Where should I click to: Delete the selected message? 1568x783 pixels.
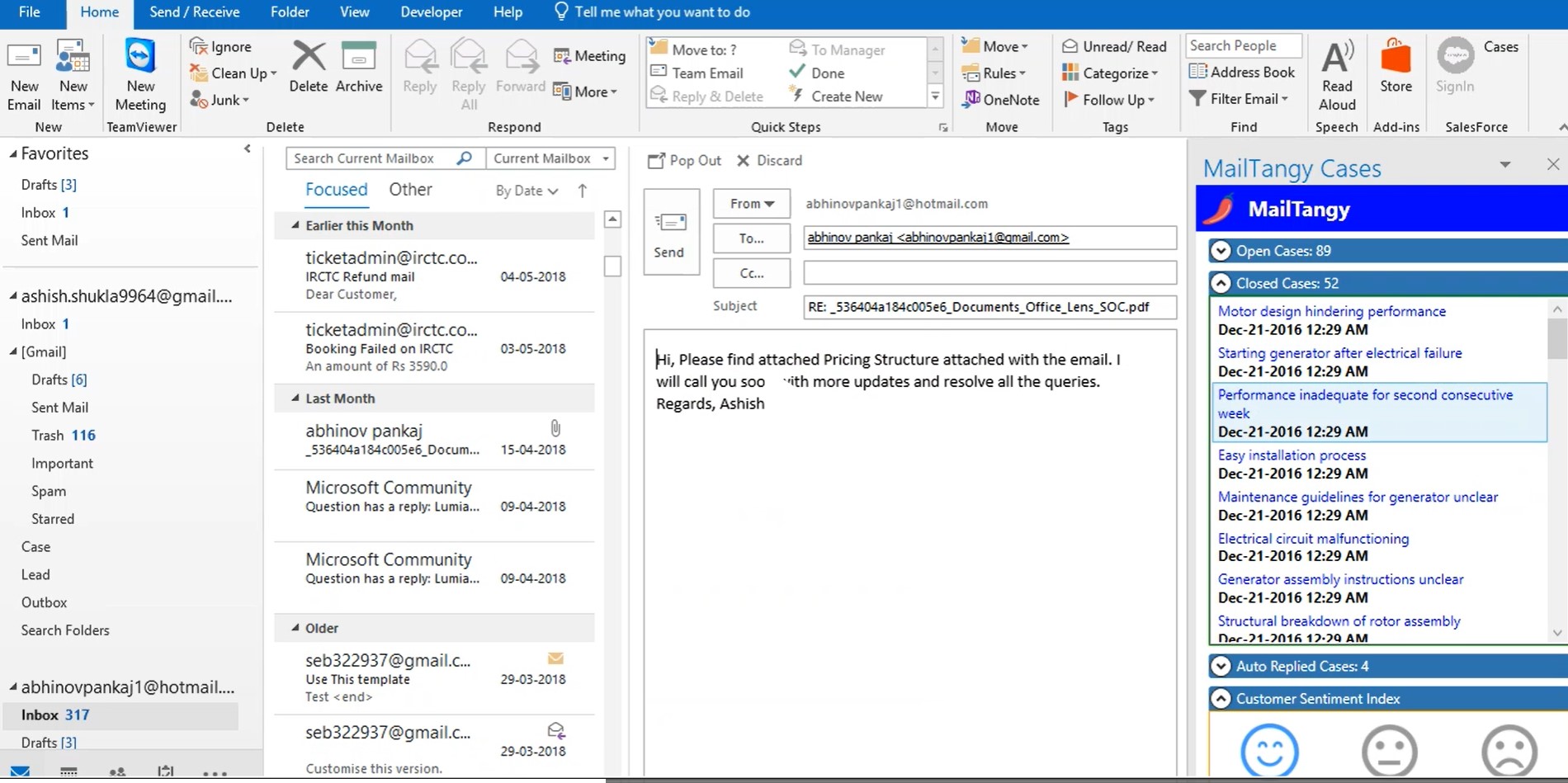pos(308,68)
